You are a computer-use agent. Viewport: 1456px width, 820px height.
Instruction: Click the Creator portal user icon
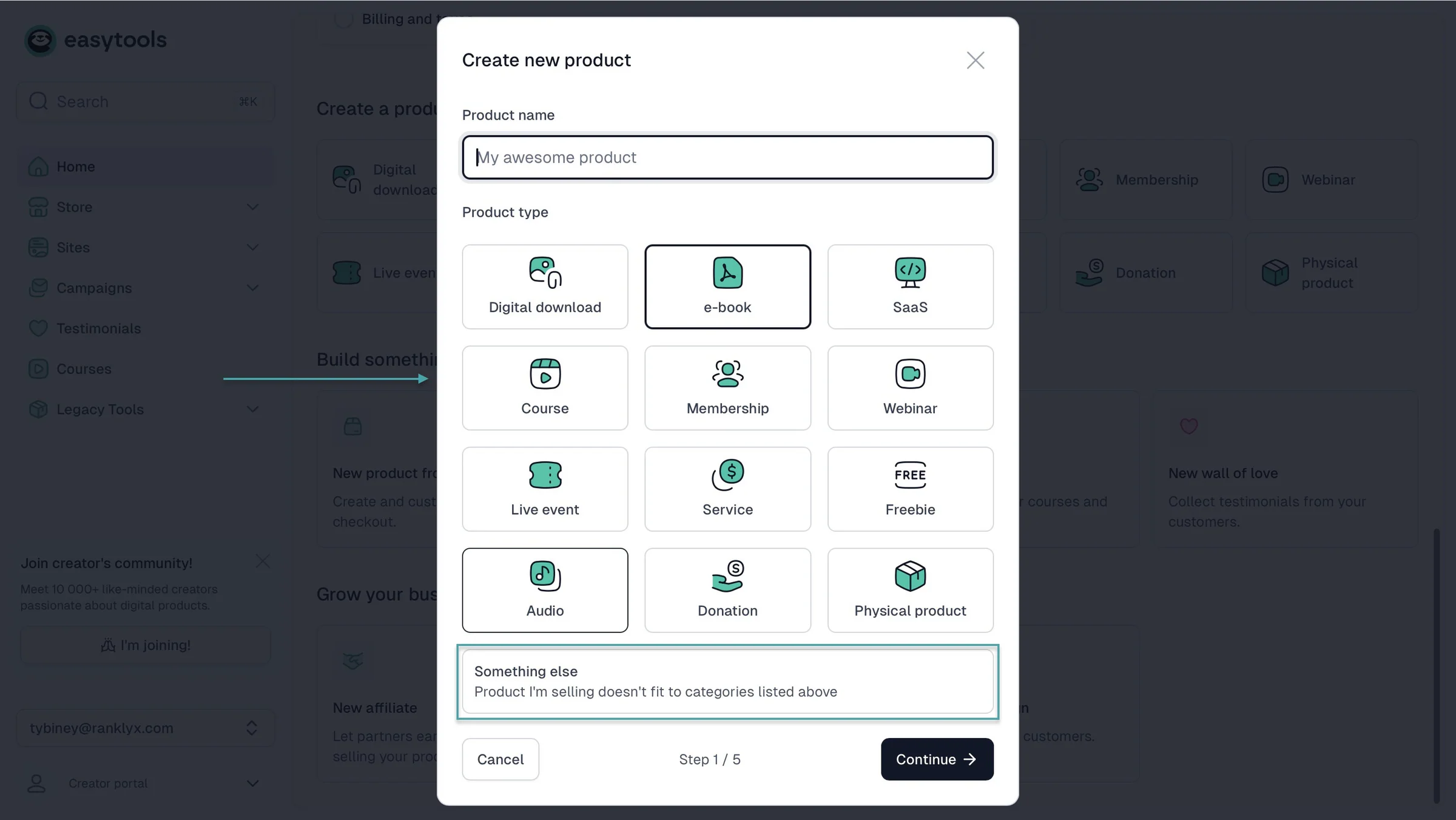(x=36, y=784)
